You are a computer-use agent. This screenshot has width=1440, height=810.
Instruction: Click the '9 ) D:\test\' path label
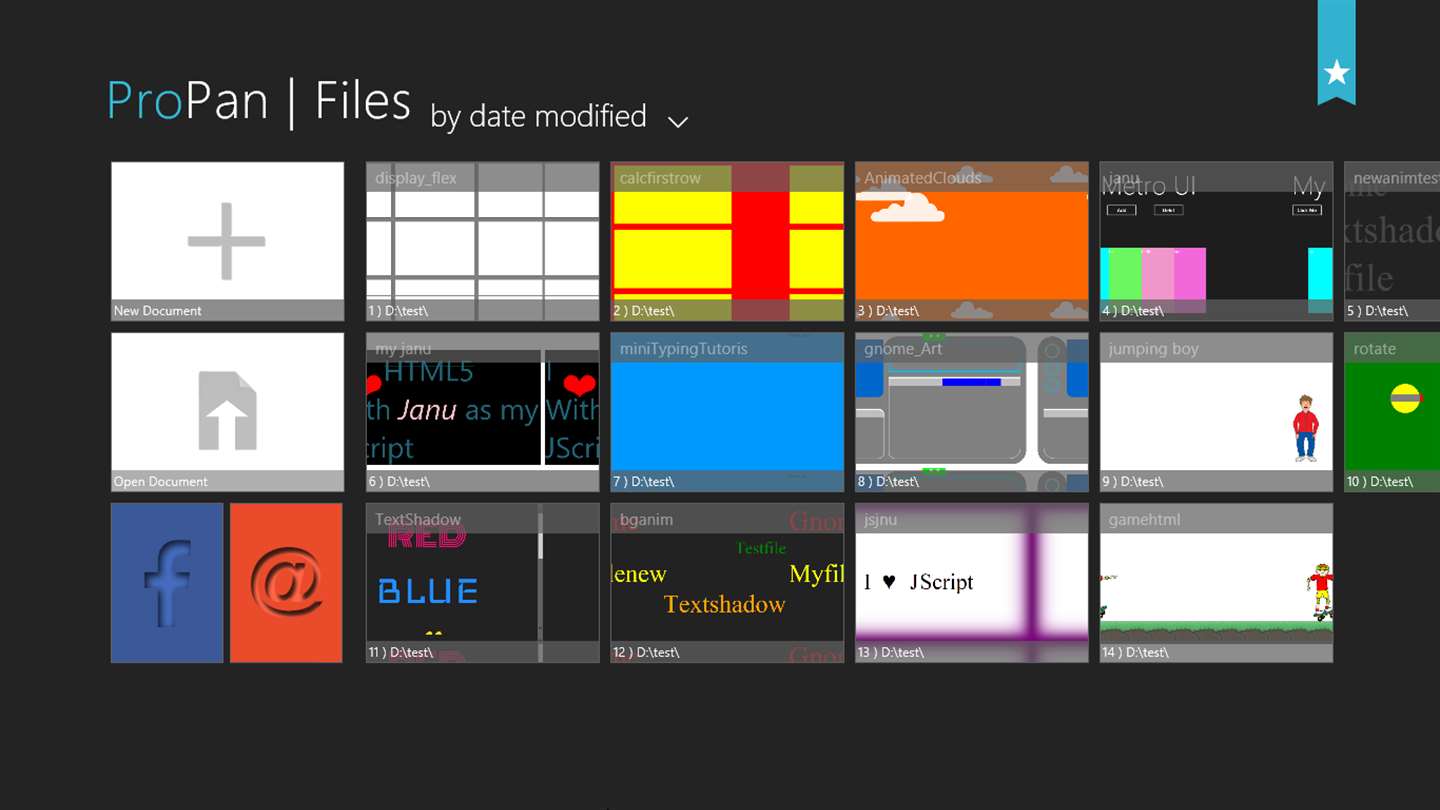(x=1133, y=482)
